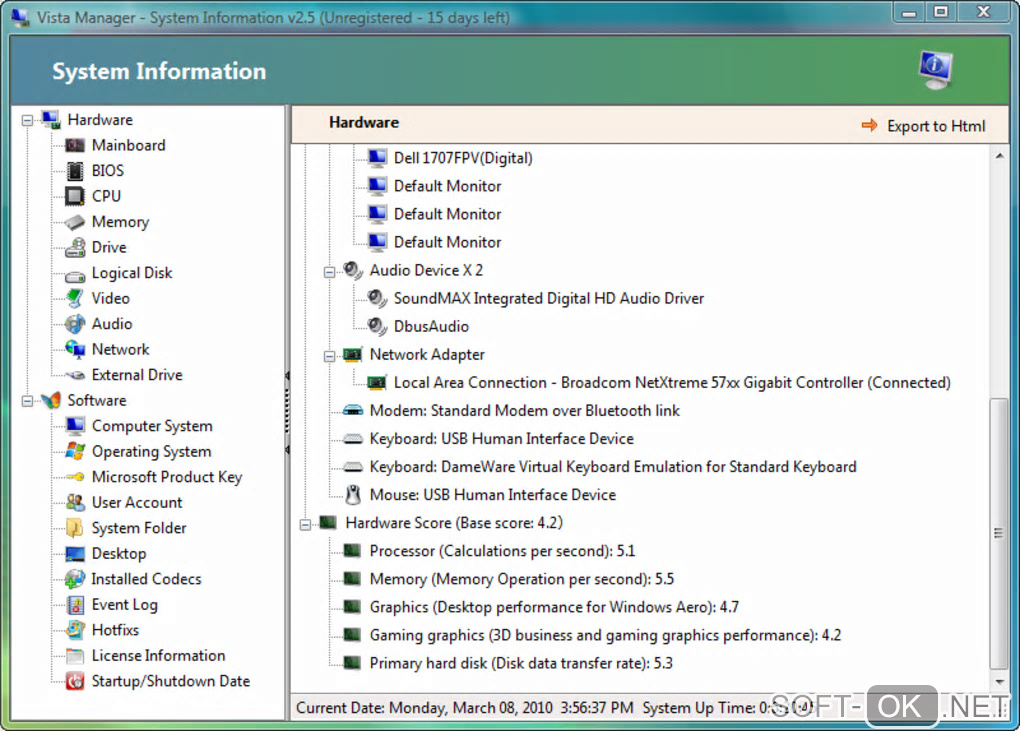Image resolution: width=1020 pixels, height=731 pixels.
Task: Select Memory operation per second score
Action: (522, 579)
